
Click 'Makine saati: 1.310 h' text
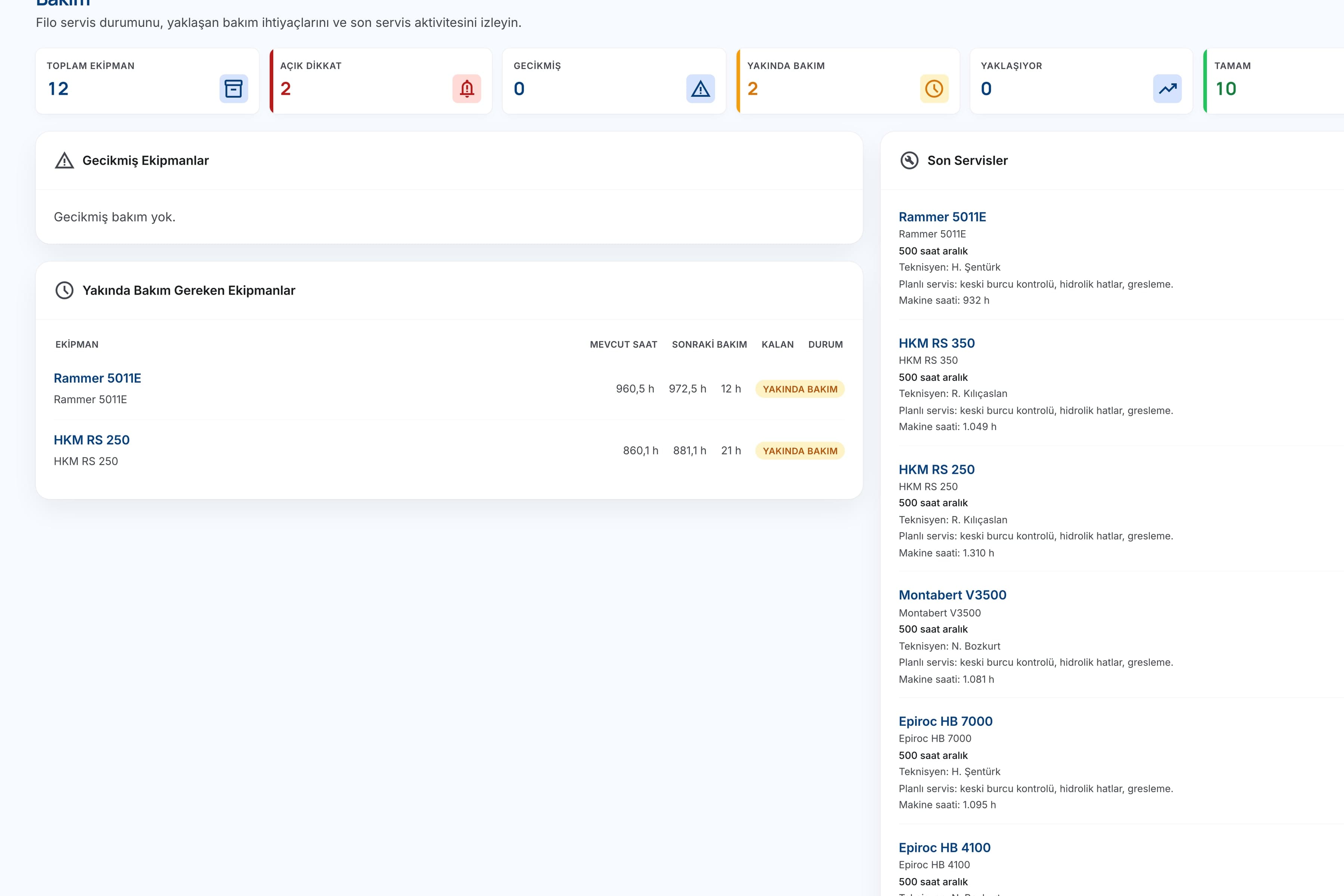tap(946, 553)
